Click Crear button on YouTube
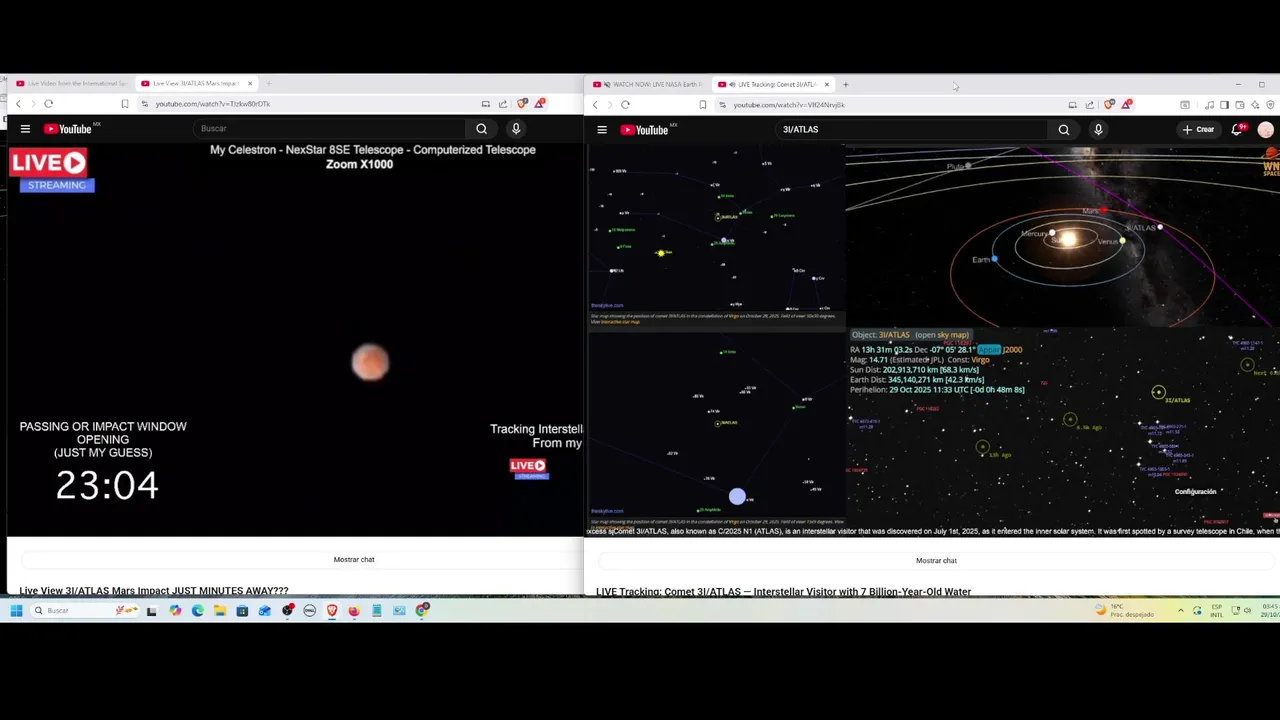The height and width of the screenshot is (720, 1280). point(1198,130)
